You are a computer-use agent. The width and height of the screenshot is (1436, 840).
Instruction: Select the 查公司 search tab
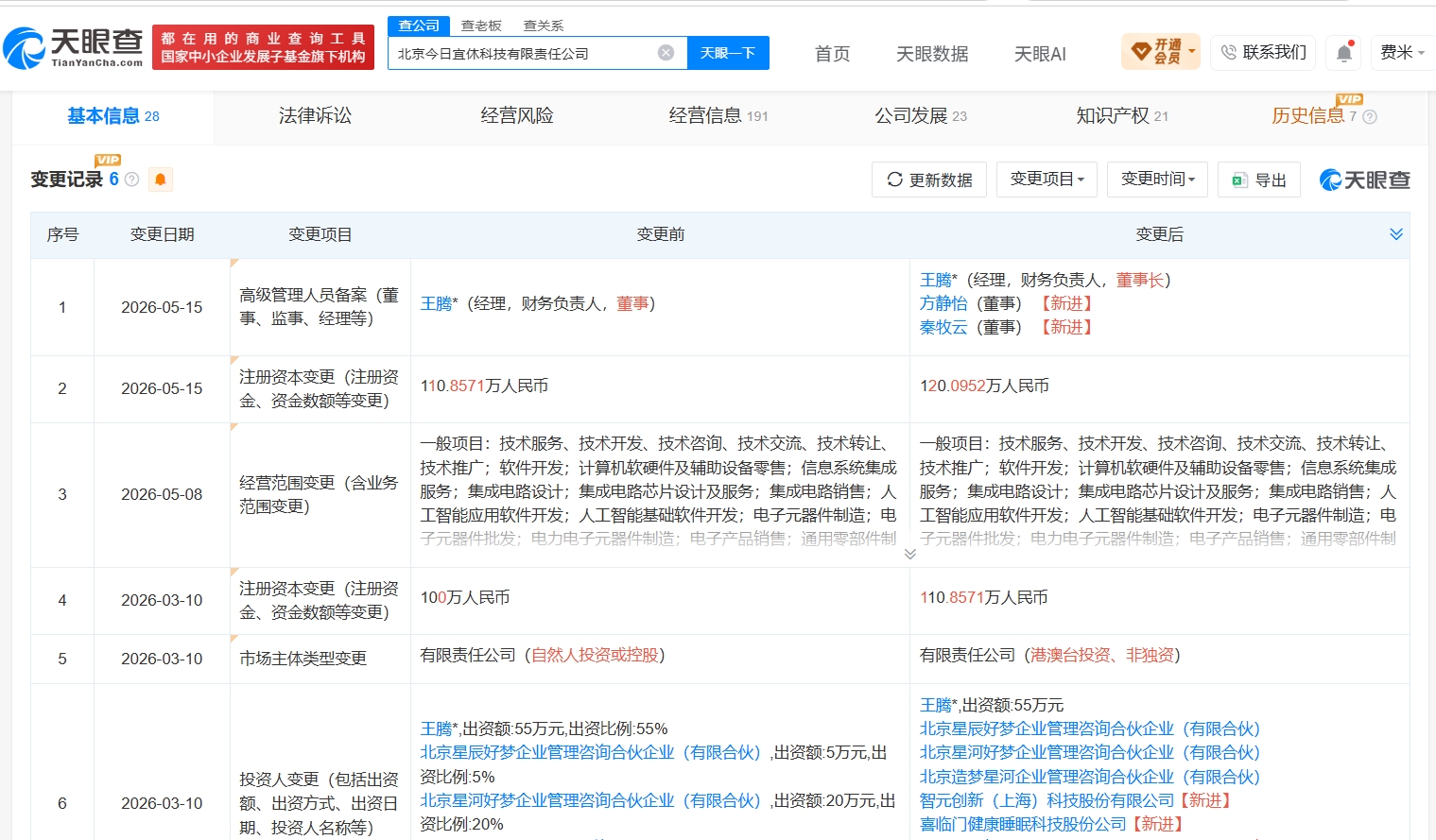click(x=419, y=26)
